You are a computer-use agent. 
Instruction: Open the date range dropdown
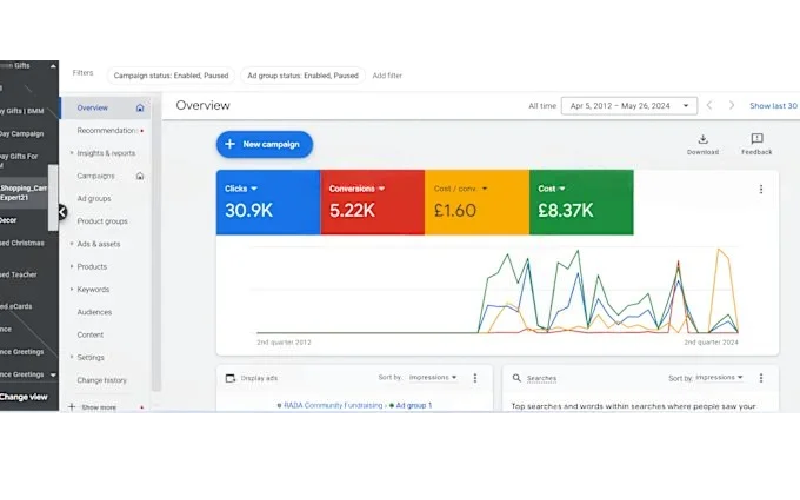(x=630, y=105)
